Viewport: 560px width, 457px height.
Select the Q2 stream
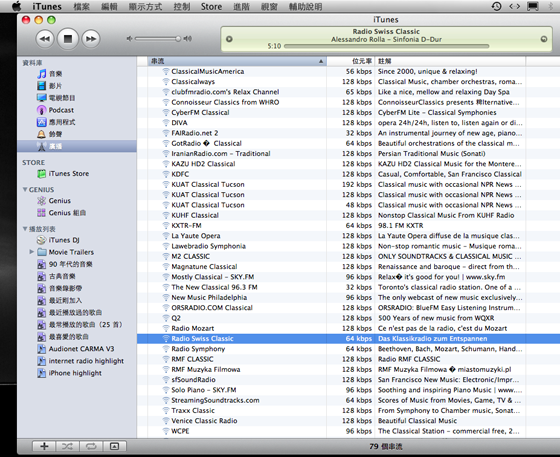[x=348, y=318]
